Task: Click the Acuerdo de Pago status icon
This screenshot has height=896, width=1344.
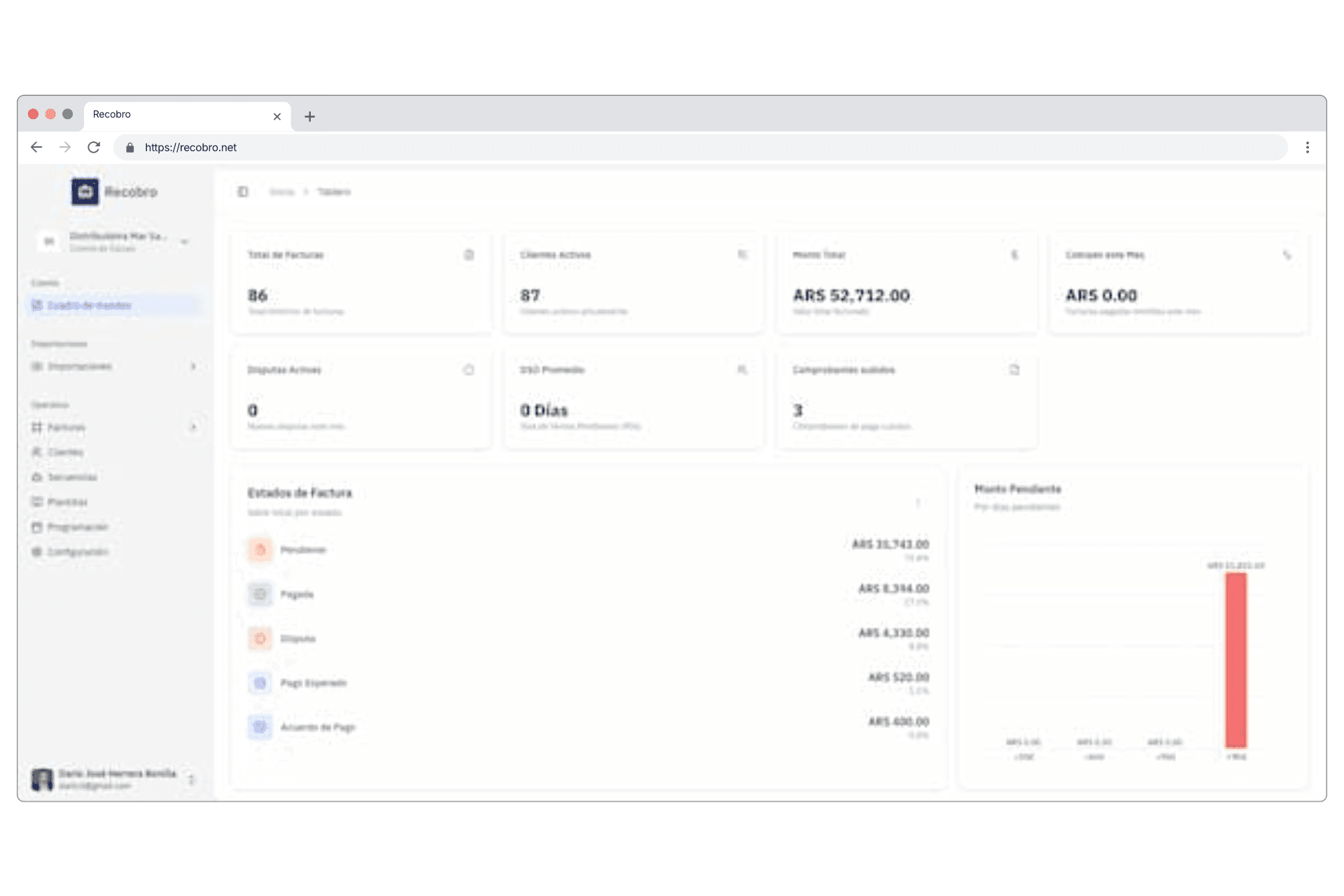Action: coord(260,727)
